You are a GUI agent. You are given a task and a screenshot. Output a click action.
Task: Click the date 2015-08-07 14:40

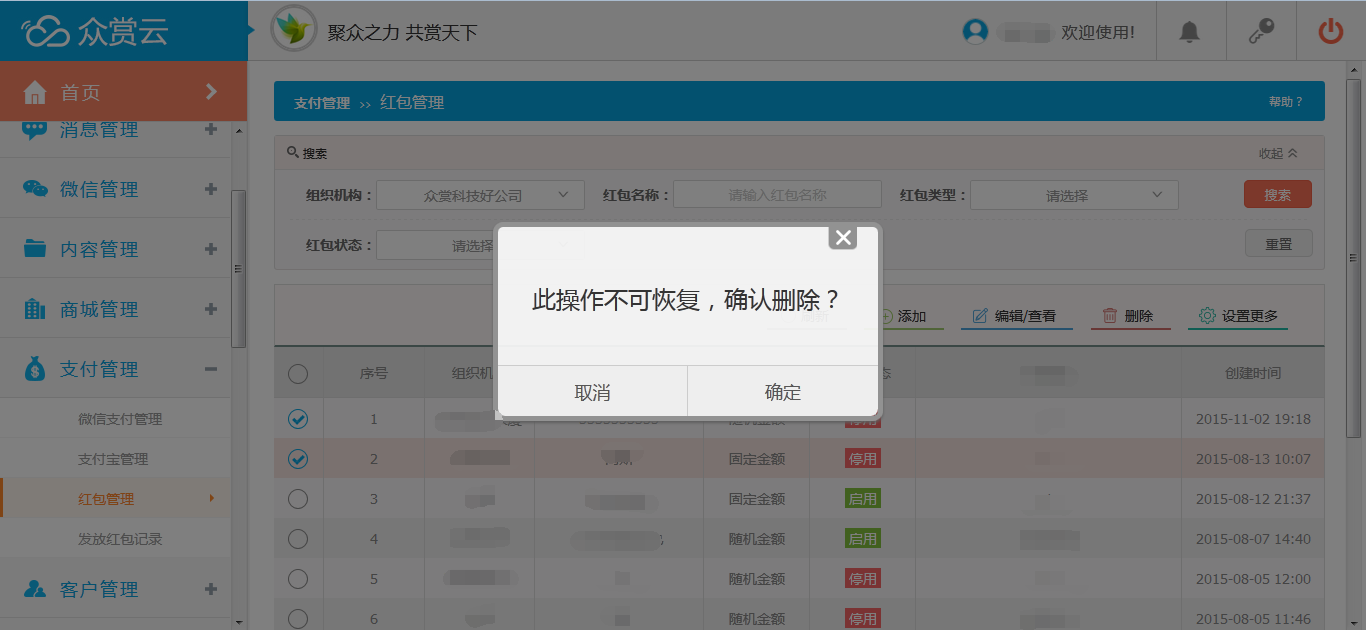pos(1253,539)
